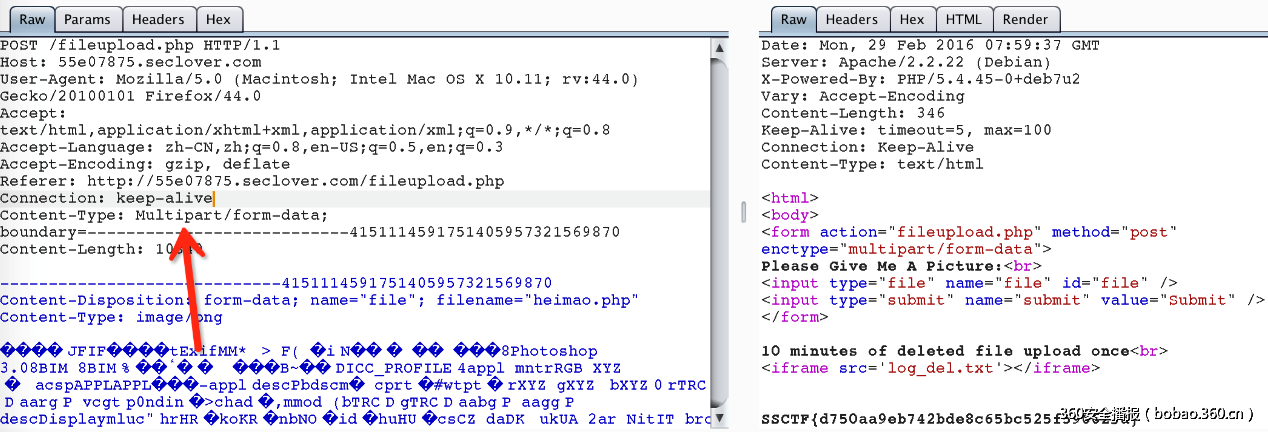The height and width of the screenshot is (432, 1268).
Task: Click the Multipart/form-data Content-Type value
Action: pyautogui.click(x=231, y=215)
